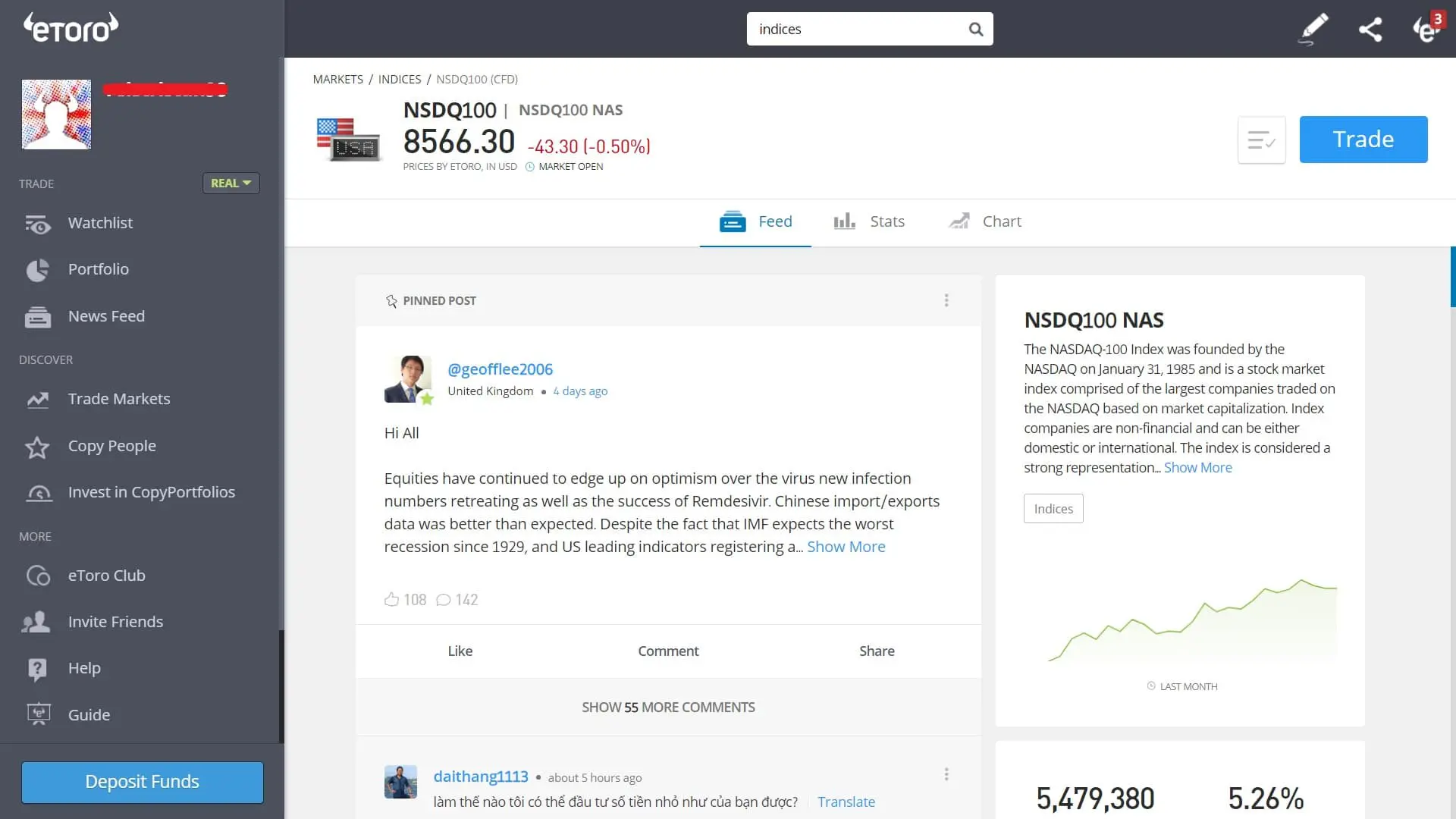1456x819 pixels.
Task: Click the Copy People star icon
Action: click(x=37, y=447)
